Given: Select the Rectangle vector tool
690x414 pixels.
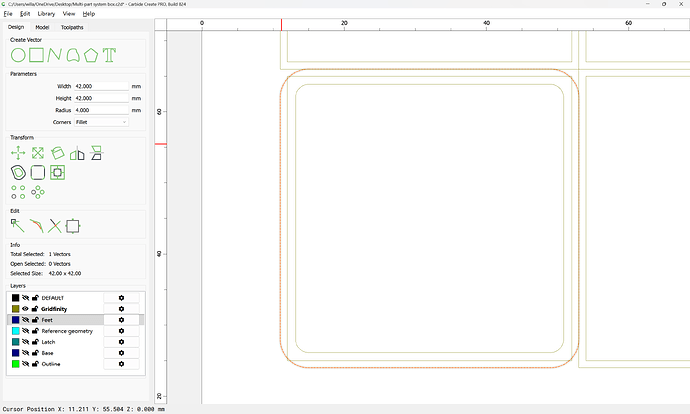Looking at the screenshot, I should click(x=37, y=55).
